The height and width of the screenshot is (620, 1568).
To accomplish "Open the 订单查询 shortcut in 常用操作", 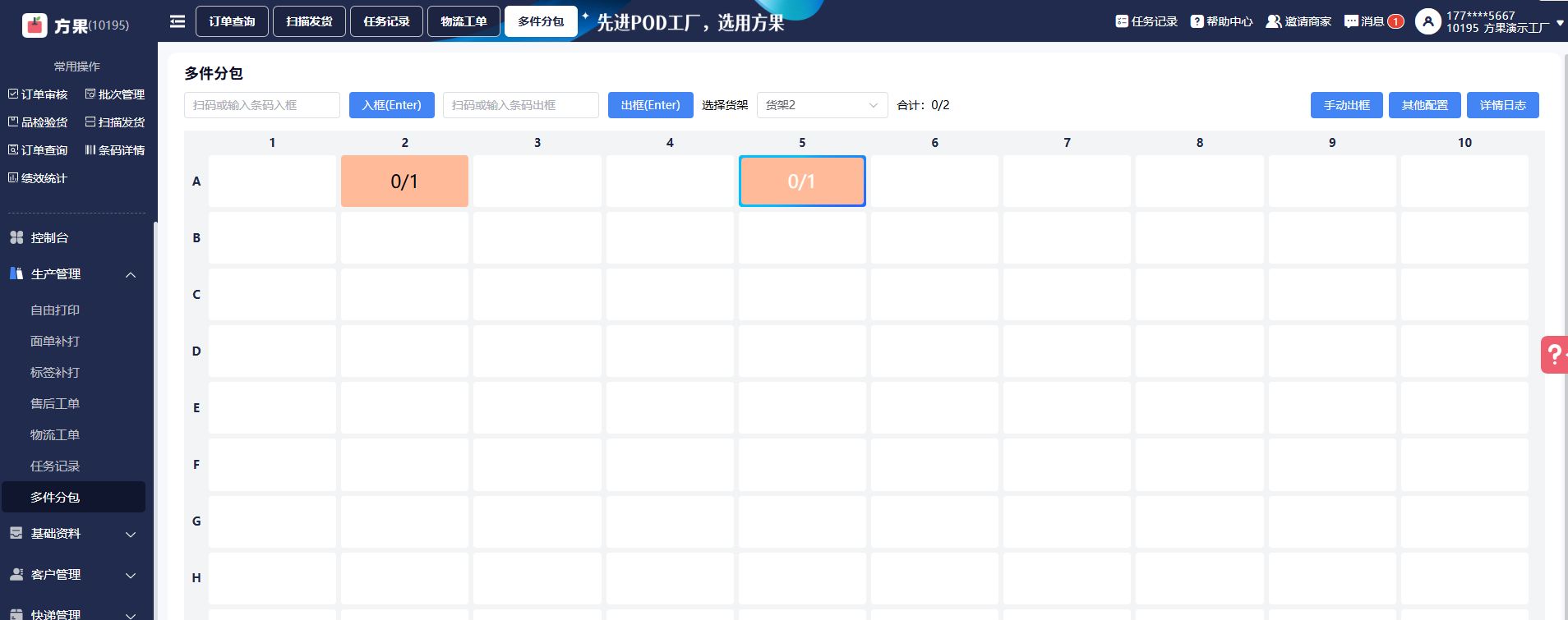I will click(38, 150).
